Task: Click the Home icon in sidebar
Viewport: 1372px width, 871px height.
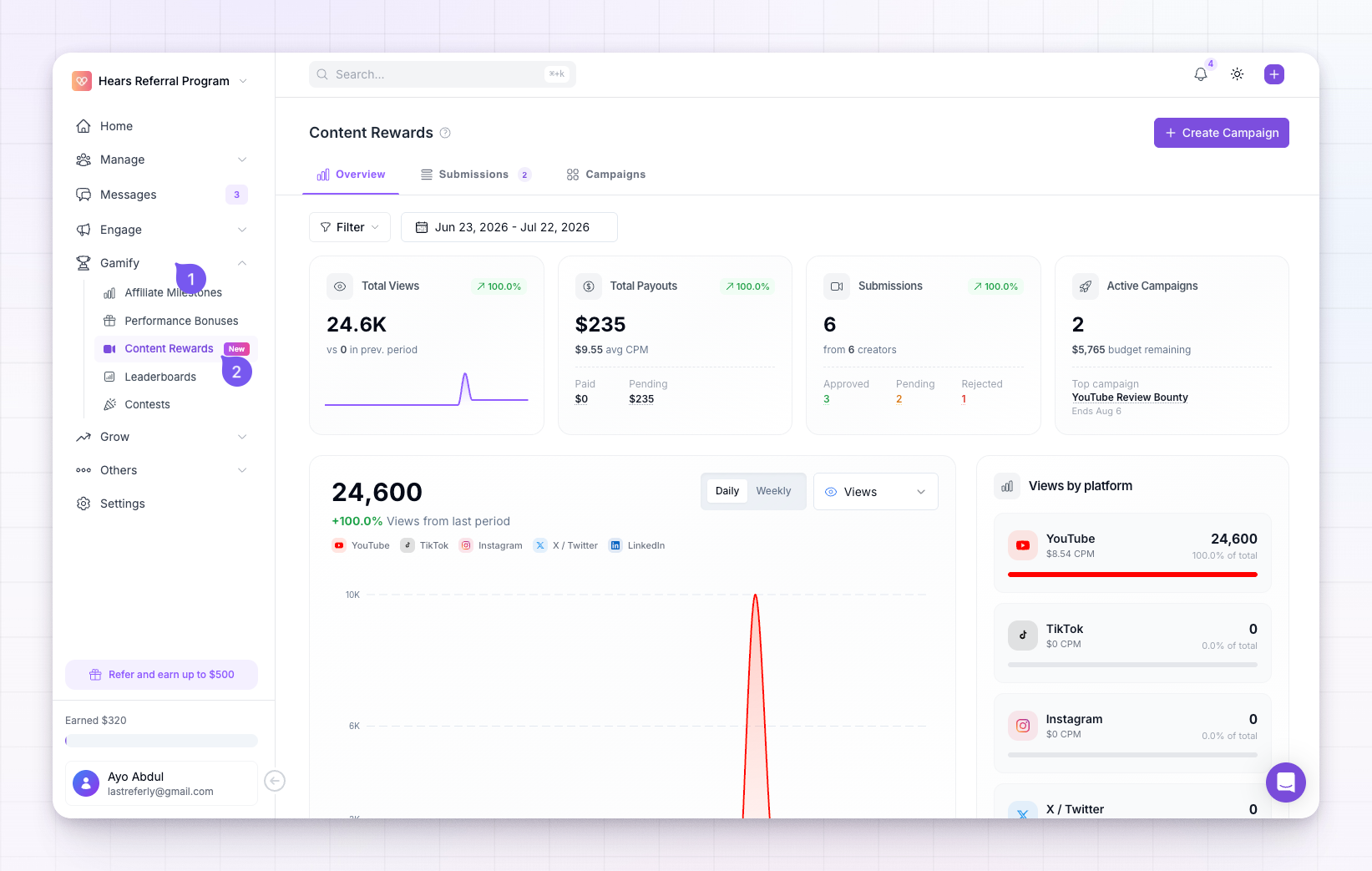Action: coord(84,126)
